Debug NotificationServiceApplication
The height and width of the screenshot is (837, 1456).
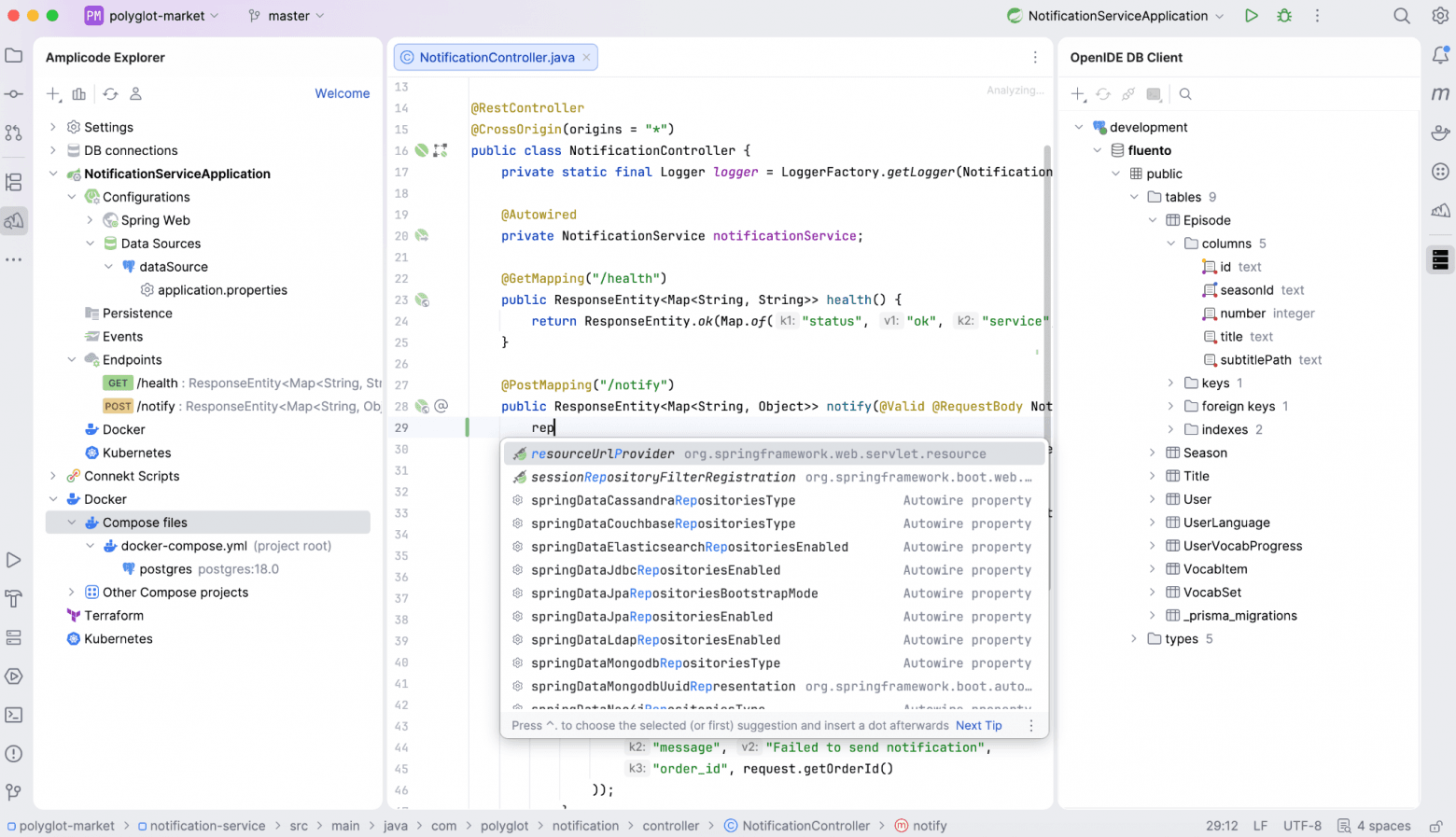pos(1284,16)
